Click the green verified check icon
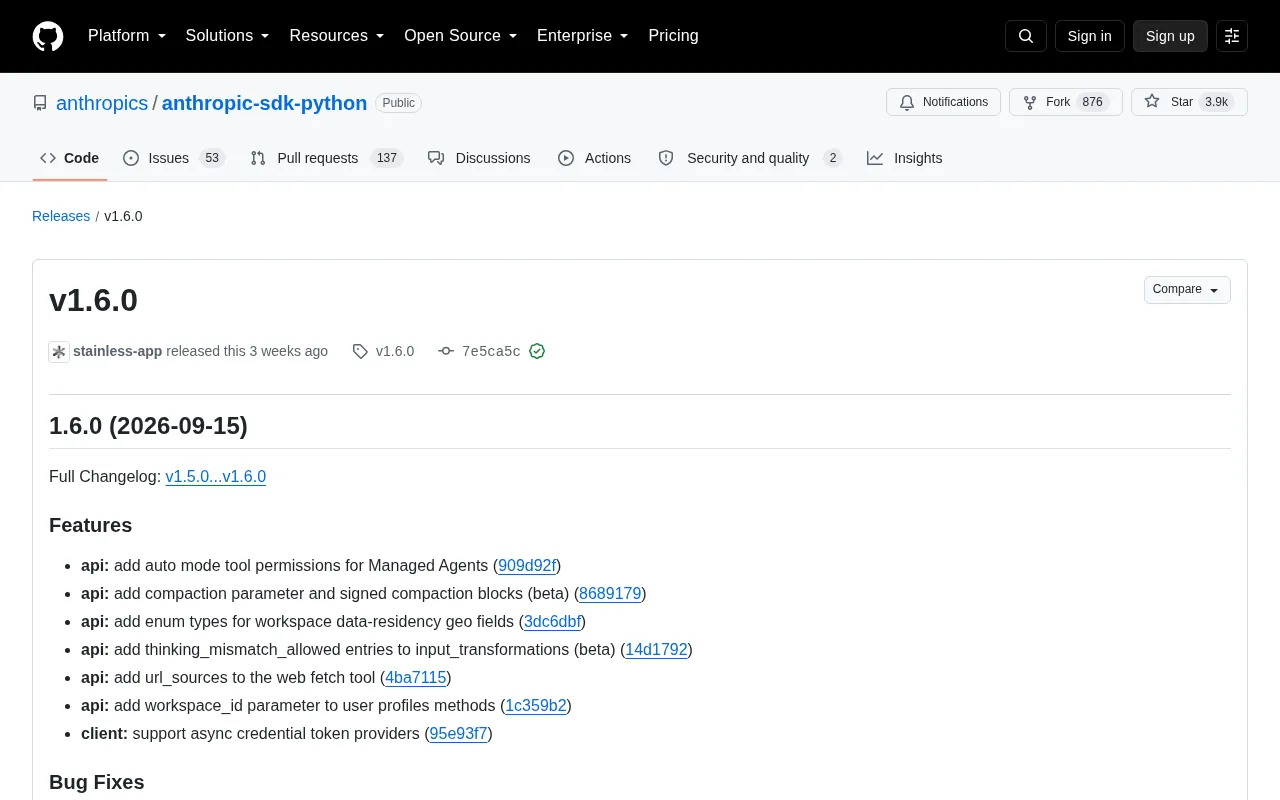The height and width of the screenshot is (800, 1280). pyautogui.click(x=537, y=352)
